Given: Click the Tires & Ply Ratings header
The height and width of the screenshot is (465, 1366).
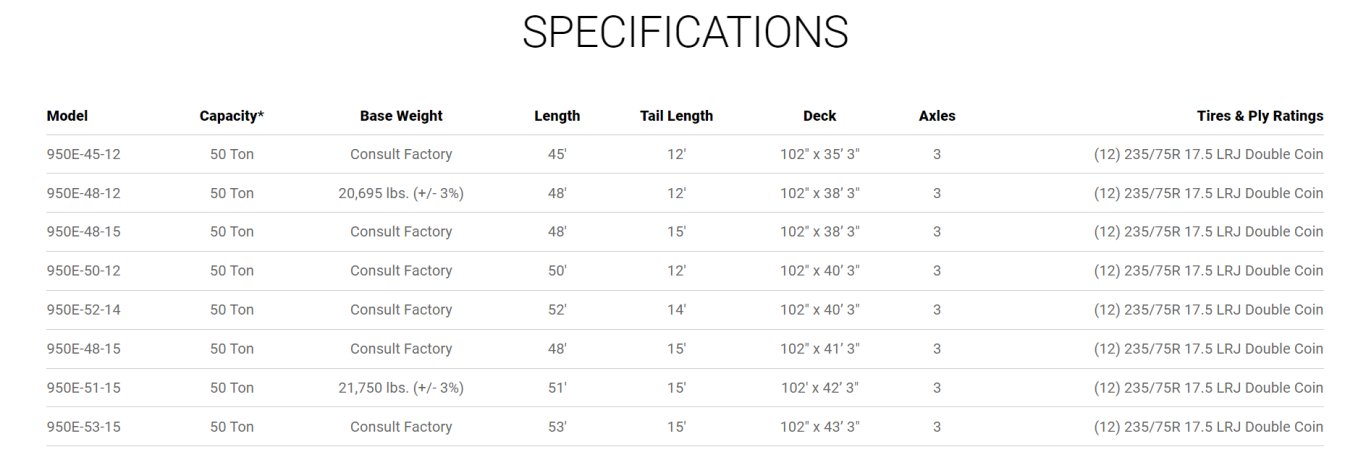Looking at the screenshot, I should coord(1259,116).
